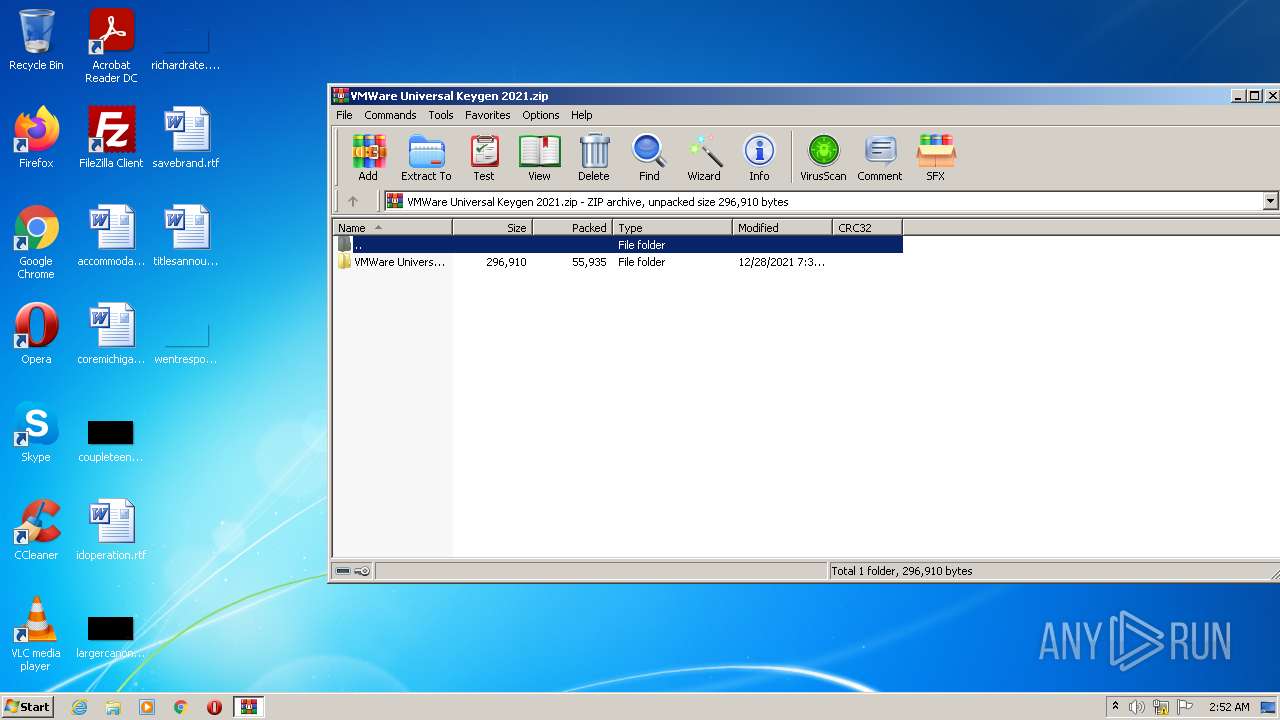Open the Tools menu

click(441, 115)
